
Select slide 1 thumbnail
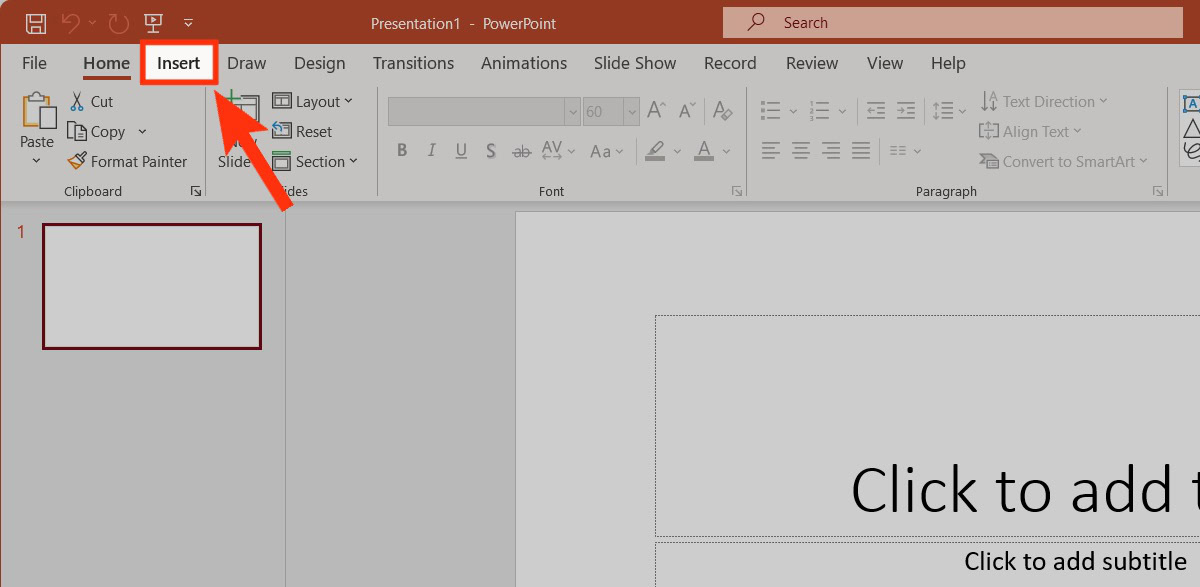tap(152, 287)
